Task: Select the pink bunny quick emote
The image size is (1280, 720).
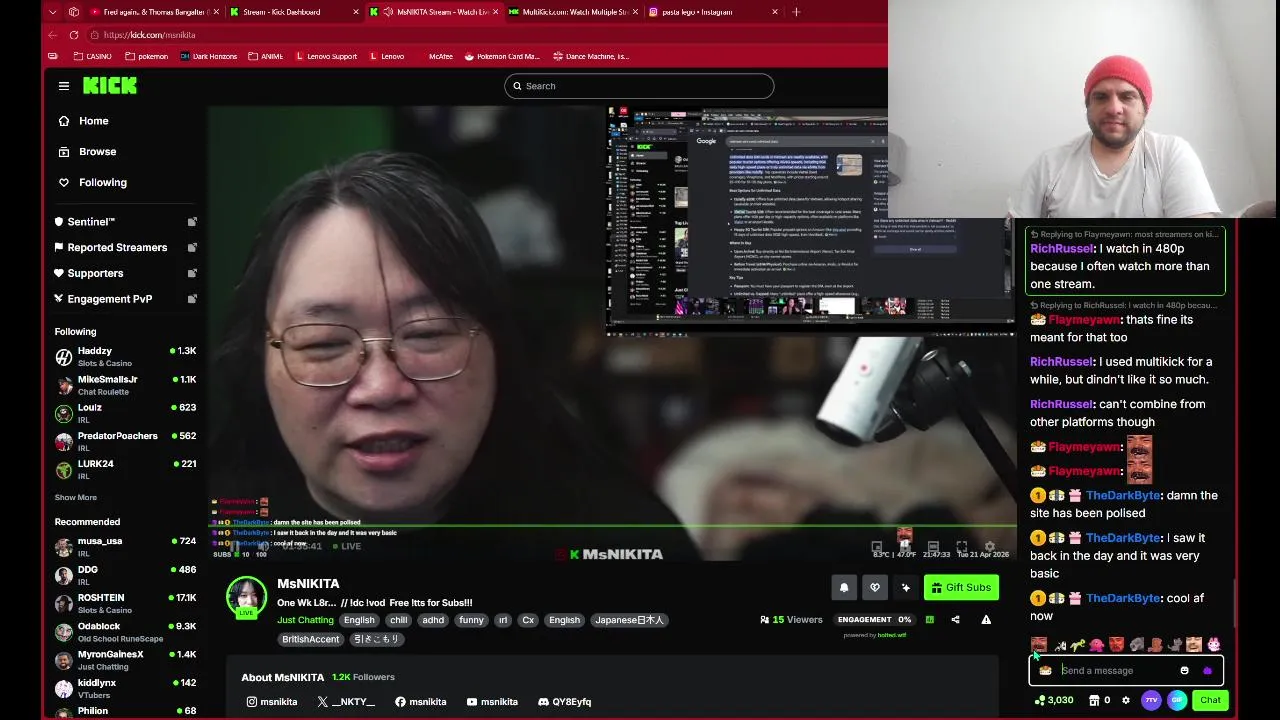Action: coord(1213,645)
